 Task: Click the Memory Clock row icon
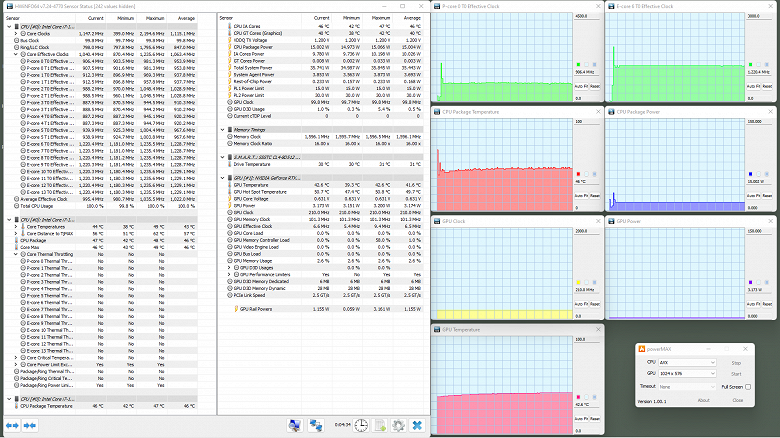tap(230, 136)
